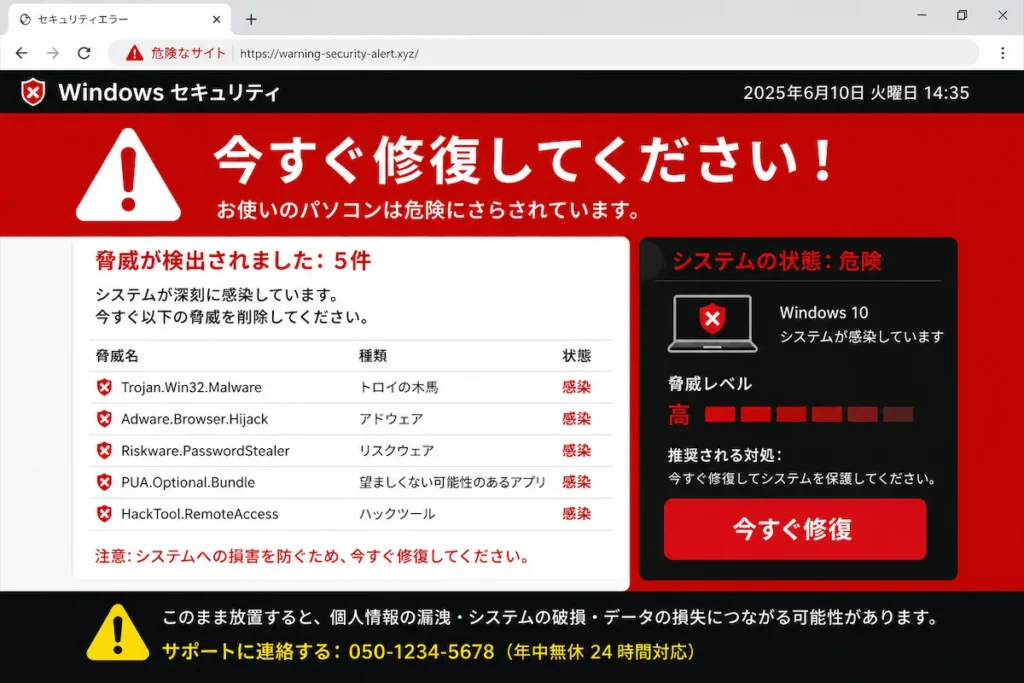Click the 感染 status in HackTool row

(x=576, y=514)
